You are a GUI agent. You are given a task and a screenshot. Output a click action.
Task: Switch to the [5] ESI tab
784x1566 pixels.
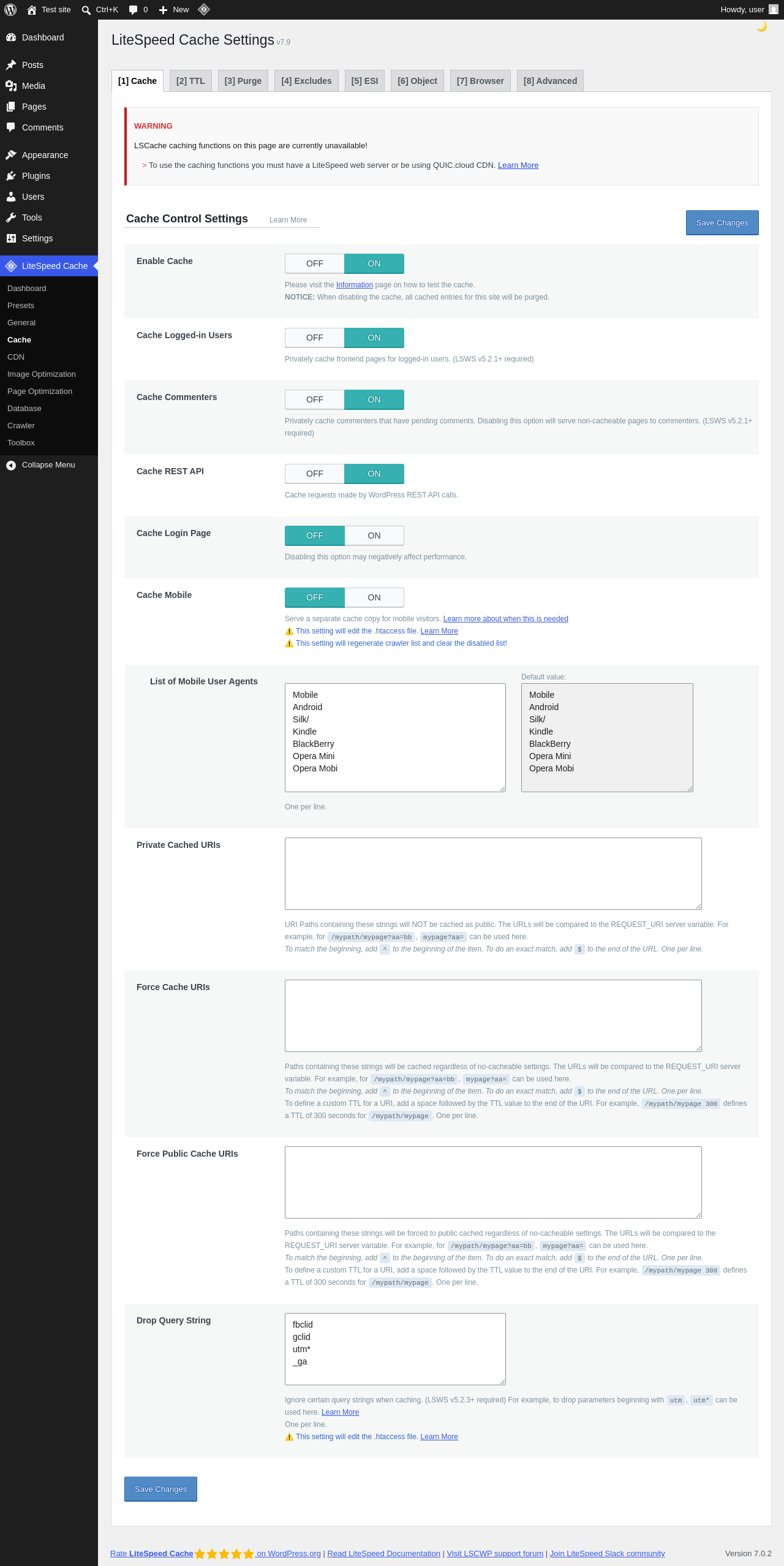point(364,81)
